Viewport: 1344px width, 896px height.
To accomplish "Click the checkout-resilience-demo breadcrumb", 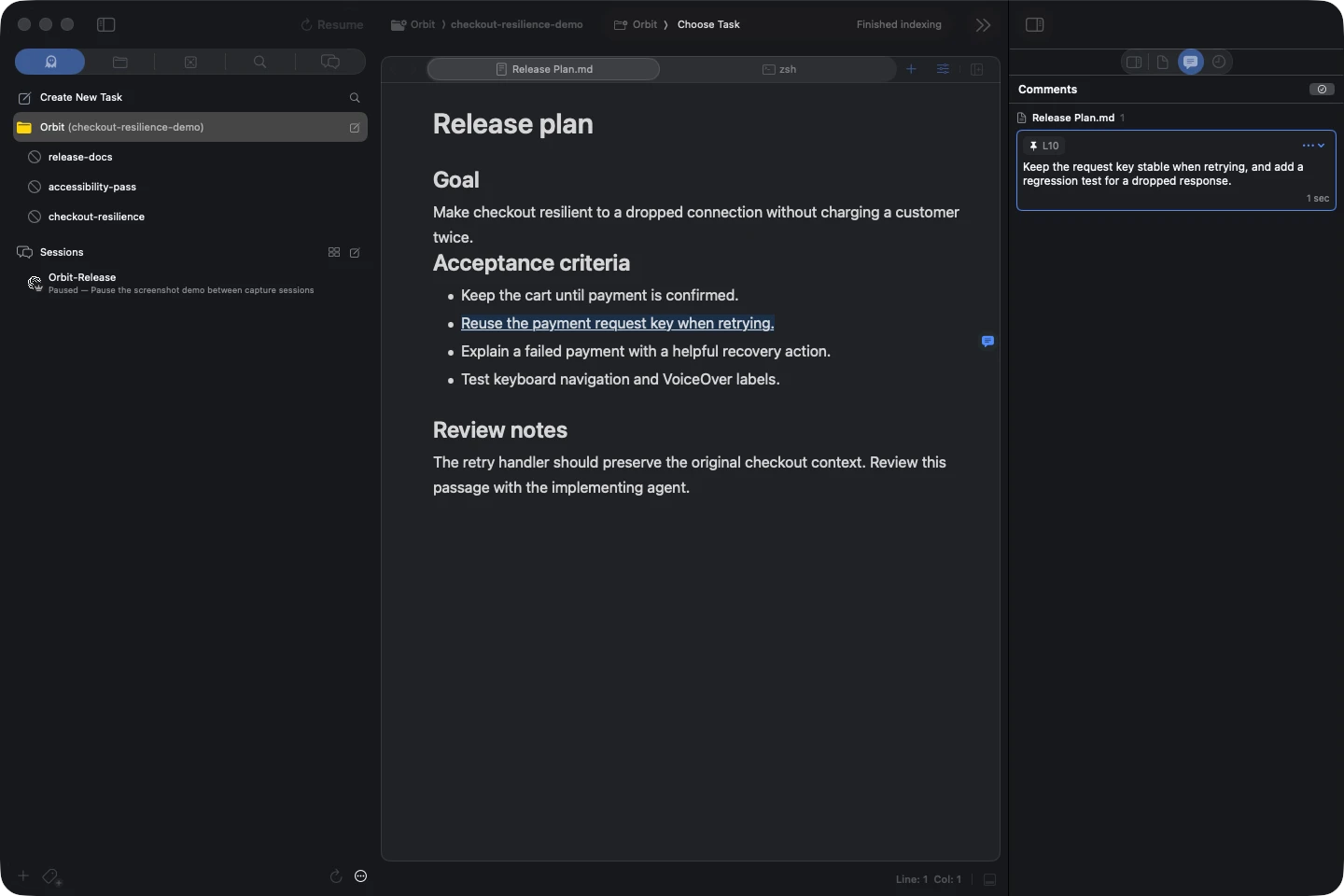I will click(x=517, y=24).
